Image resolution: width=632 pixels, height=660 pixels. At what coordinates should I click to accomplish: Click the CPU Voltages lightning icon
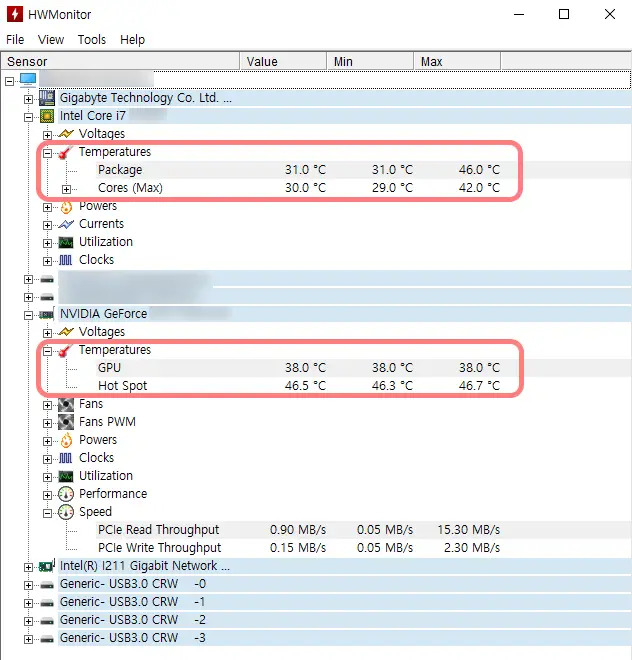click(66, 134)
